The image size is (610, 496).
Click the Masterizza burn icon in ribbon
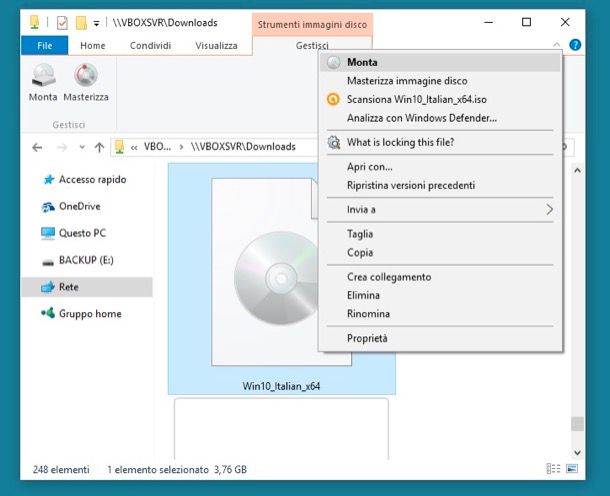[86, 75]
